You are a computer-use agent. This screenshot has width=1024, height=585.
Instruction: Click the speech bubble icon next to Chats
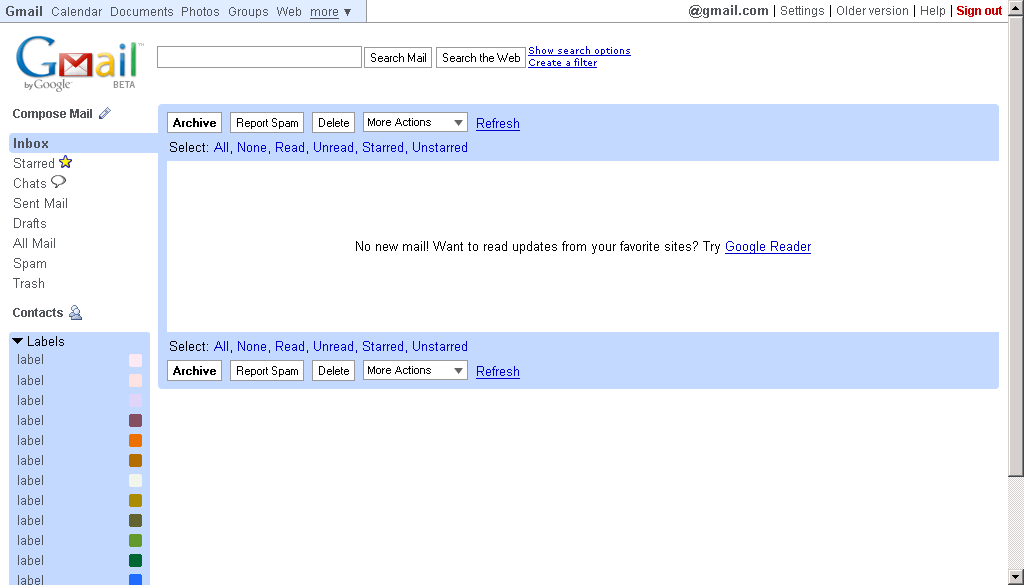point(58,182)
